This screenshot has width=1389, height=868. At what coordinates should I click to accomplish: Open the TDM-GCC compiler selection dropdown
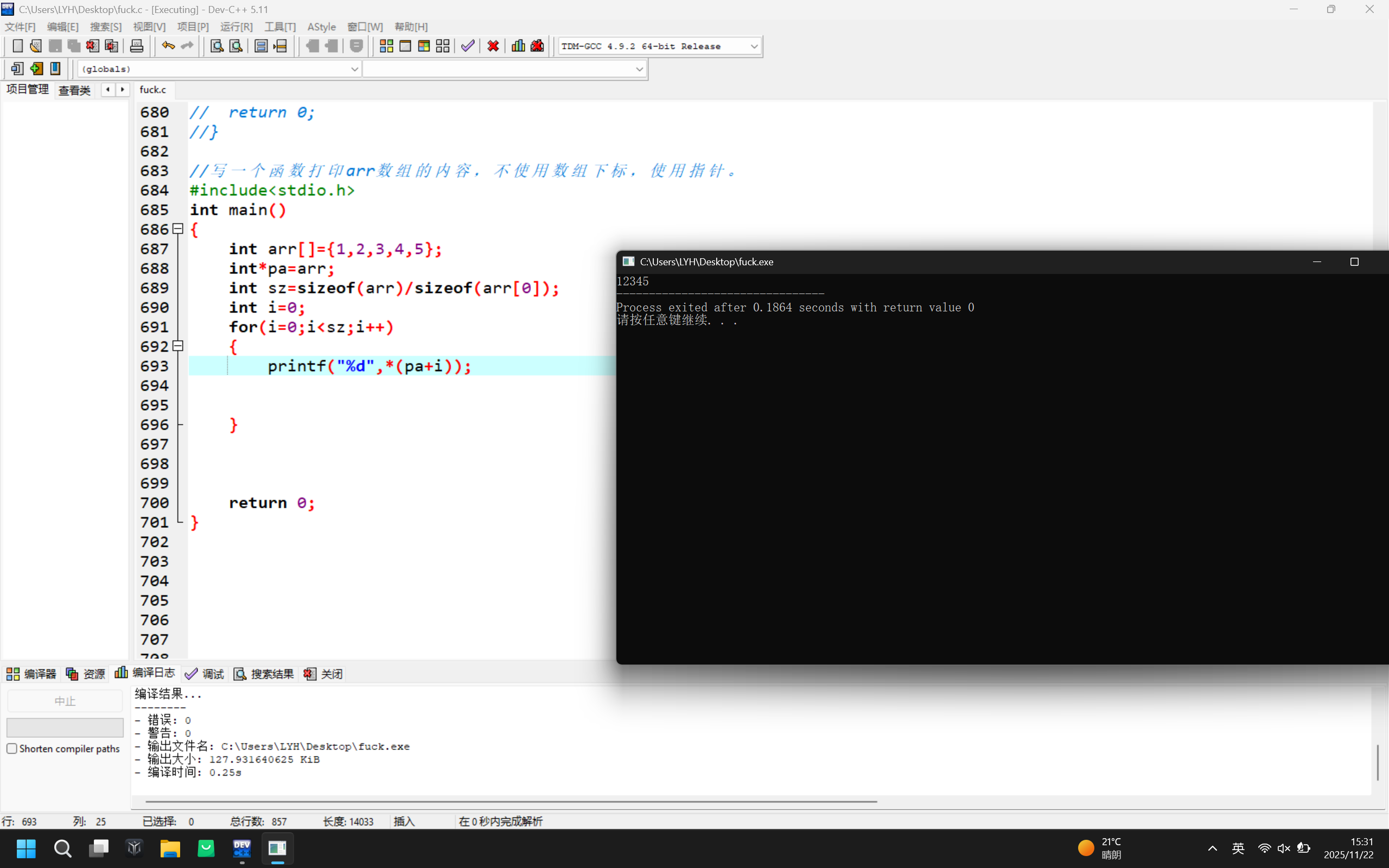(754, 47)
